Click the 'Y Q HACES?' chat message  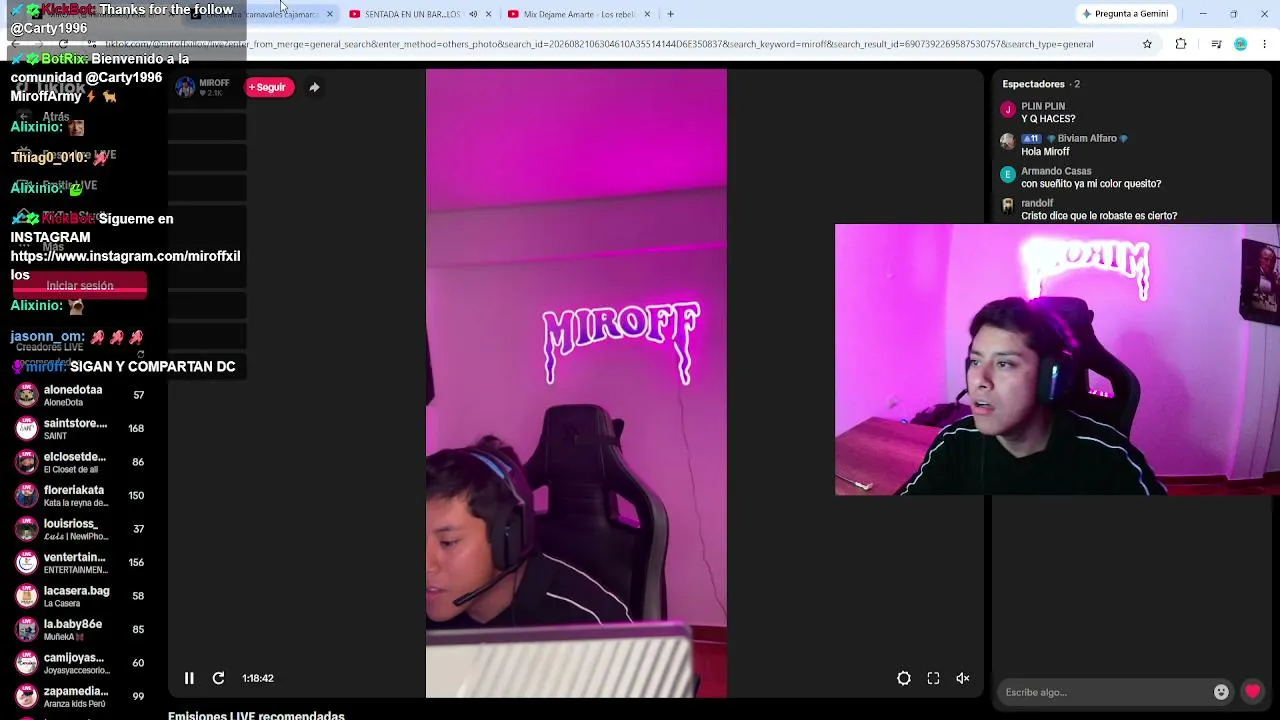(x=1048, y=119)
